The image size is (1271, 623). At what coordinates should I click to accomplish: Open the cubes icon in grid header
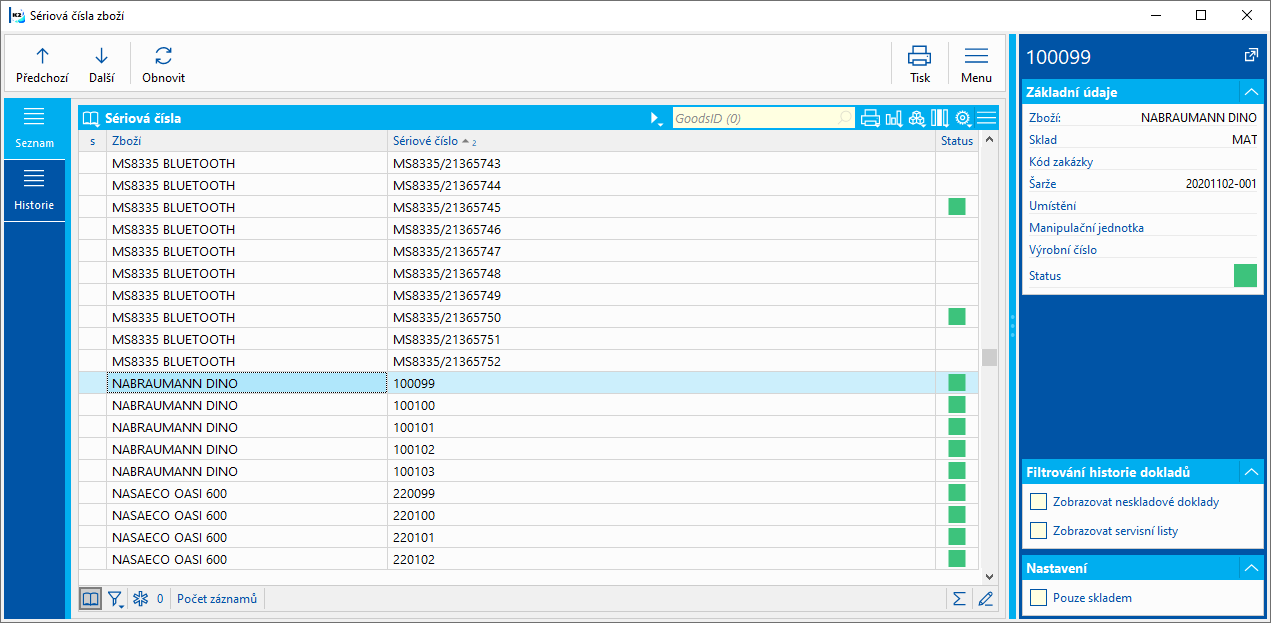tap(917, 118)
